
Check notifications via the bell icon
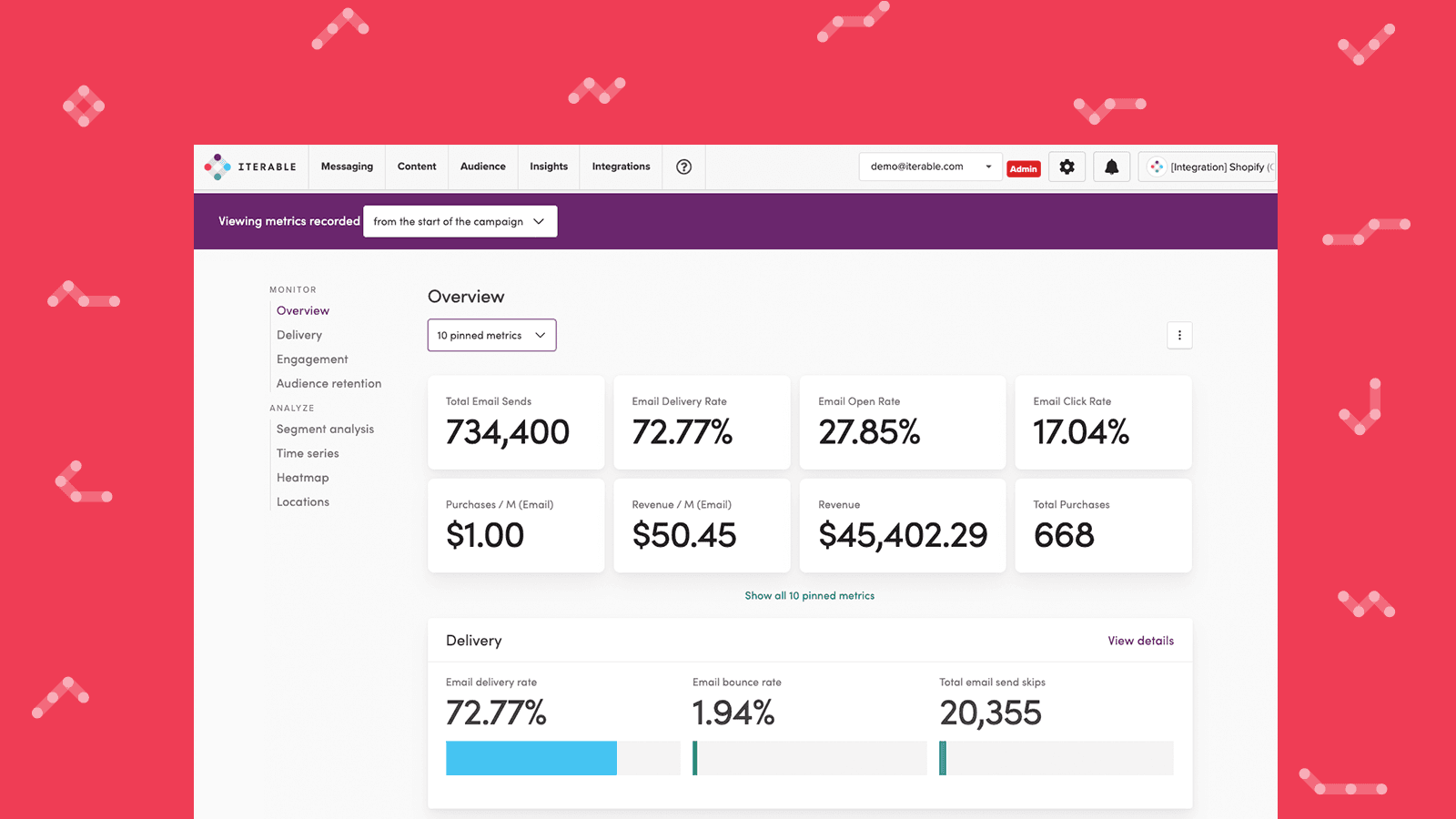tap(1111, 167)
